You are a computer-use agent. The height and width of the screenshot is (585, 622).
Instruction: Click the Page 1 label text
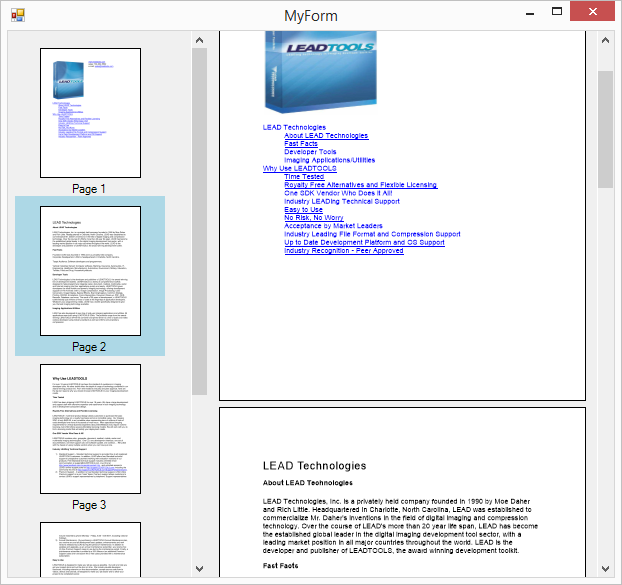tap(88, 189)
